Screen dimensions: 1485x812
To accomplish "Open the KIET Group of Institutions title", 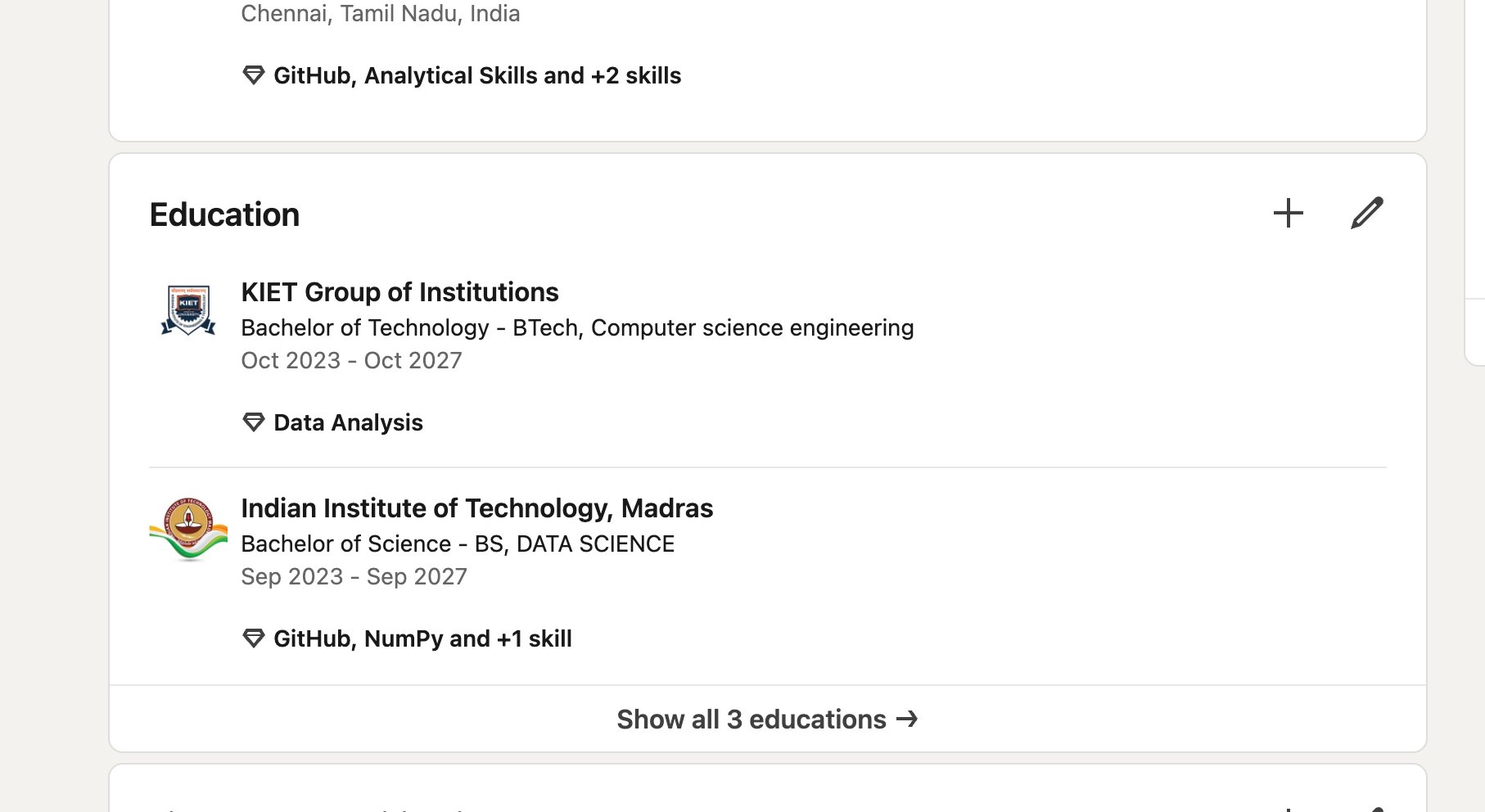I will [399, 292].
